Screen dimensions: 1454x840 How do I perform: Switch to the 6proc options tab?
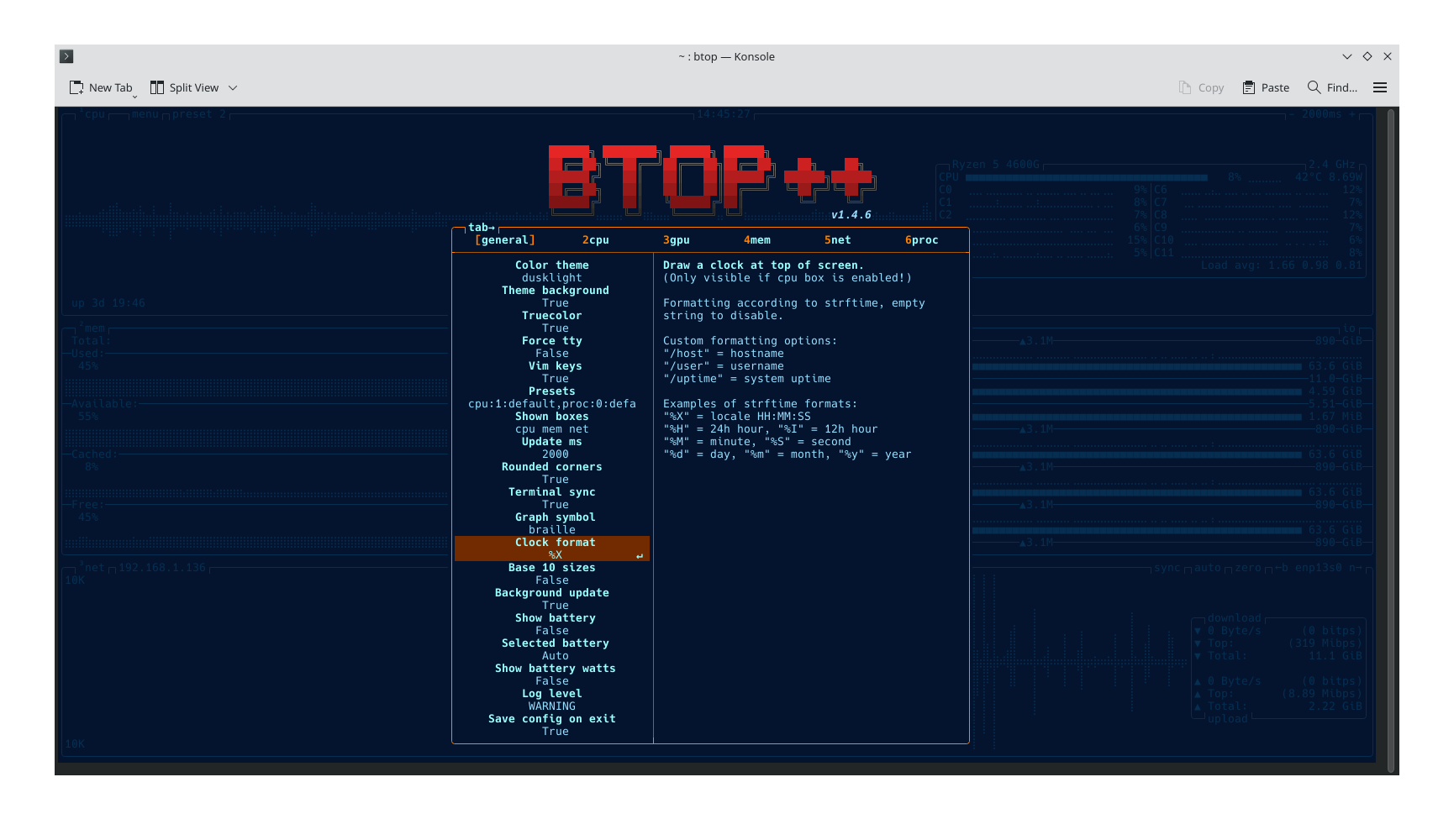tap(922, 240)
